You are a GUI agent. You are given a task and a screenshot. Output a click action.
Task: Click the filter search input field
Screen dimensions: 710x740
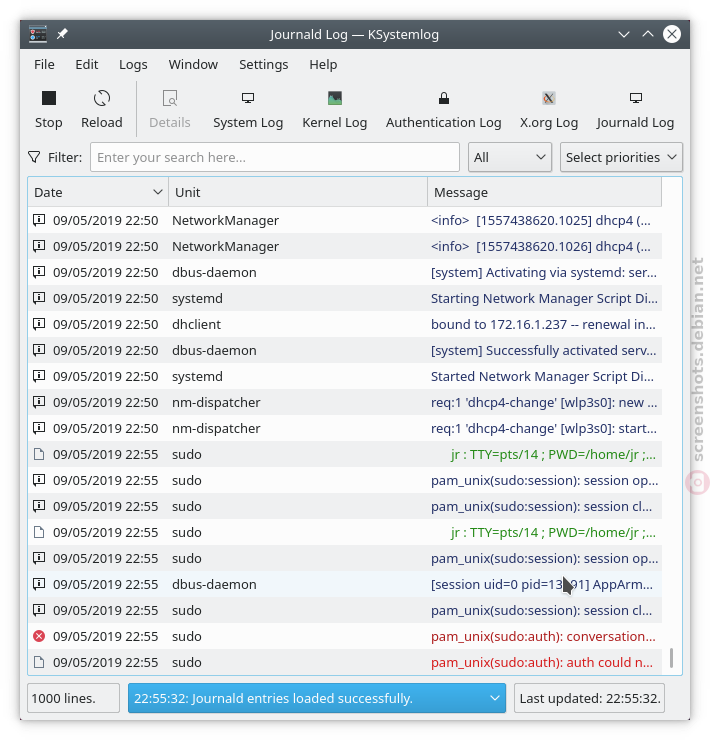[x=275, y=157]
